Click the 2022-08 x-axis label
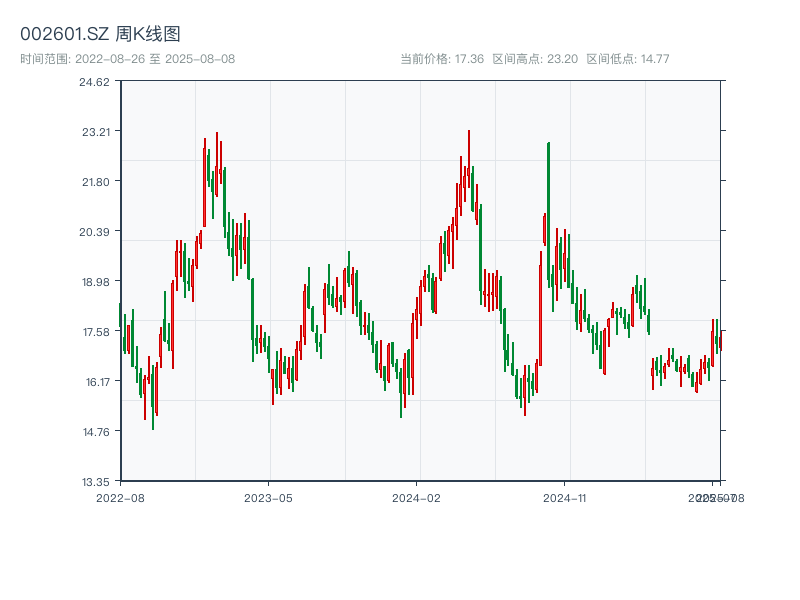 [120, 498]
